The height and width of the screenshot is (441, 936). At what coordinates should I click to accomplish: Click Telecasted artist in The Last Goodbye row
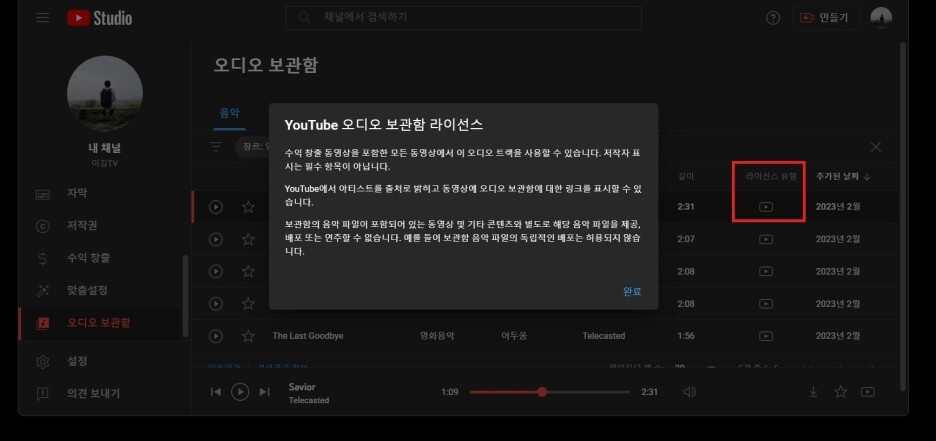point(604,336)
